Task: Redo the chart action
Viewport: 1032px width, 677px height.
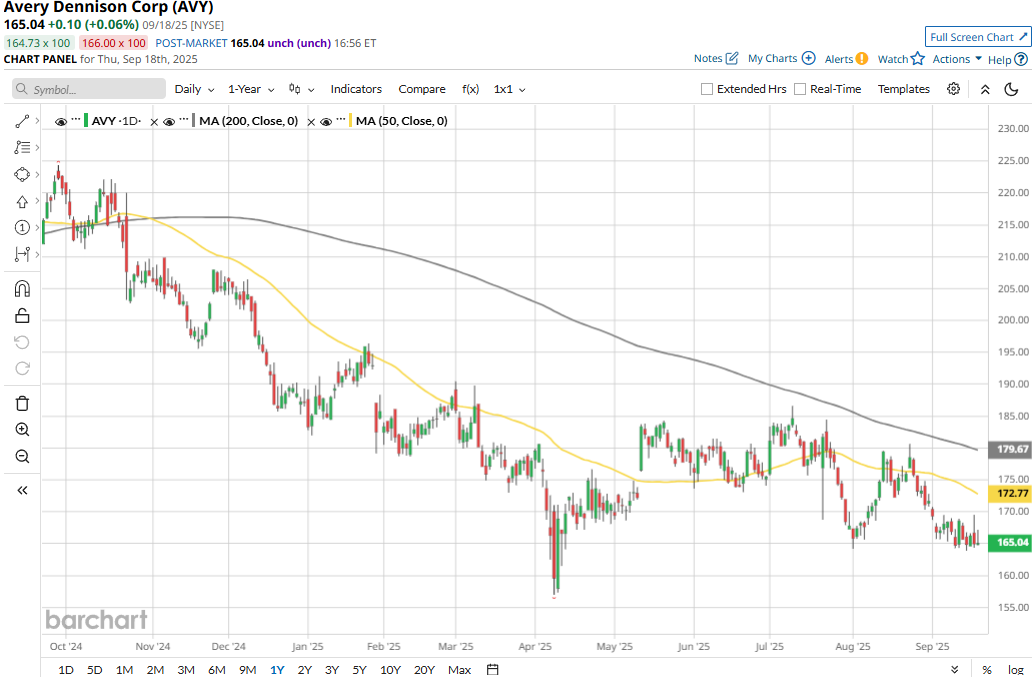Action: (x=22, y=368)
